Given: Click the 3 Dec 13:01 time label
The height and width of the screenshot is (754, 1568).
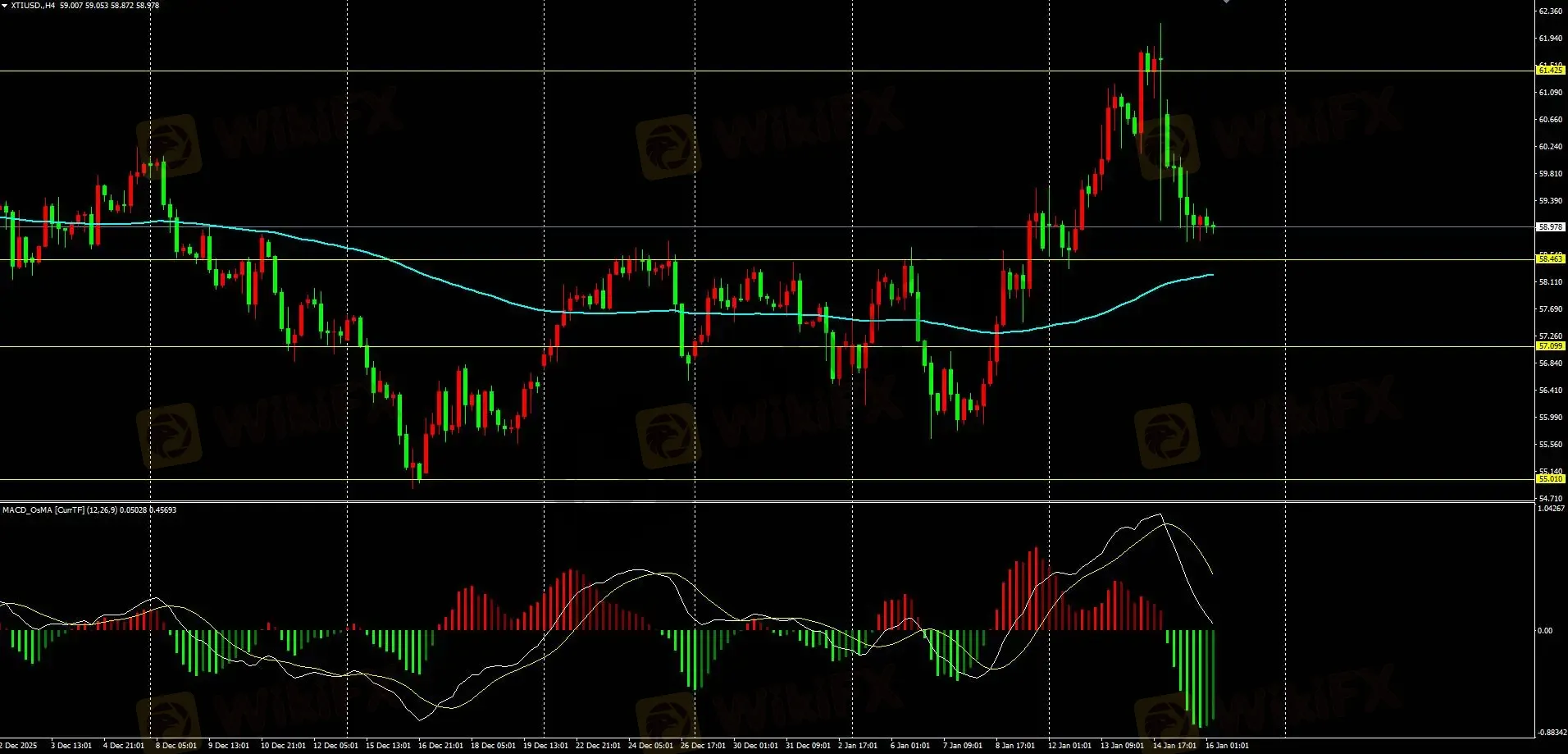Looking at the screenshot, I should tap(71, 746).
